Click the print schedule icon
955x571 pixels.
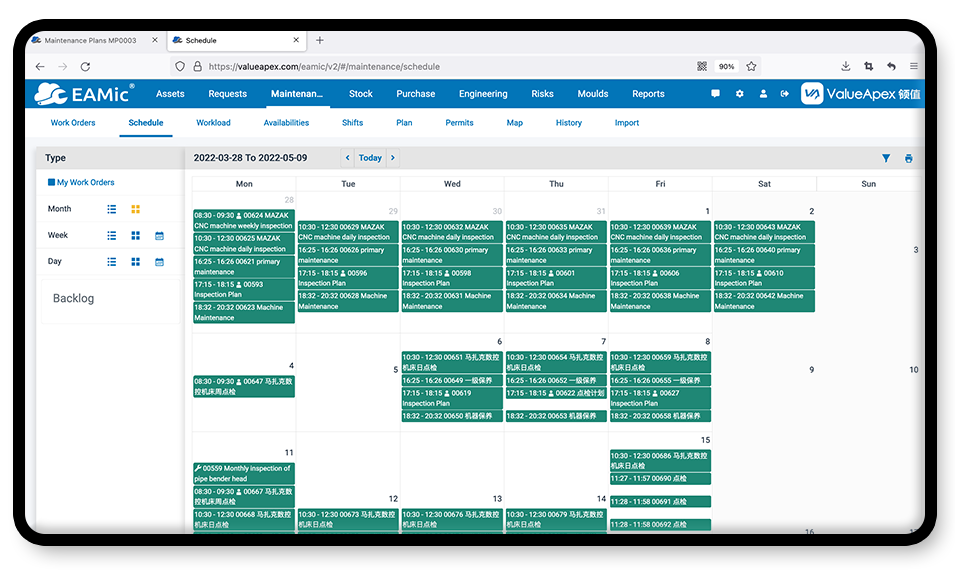909,158
